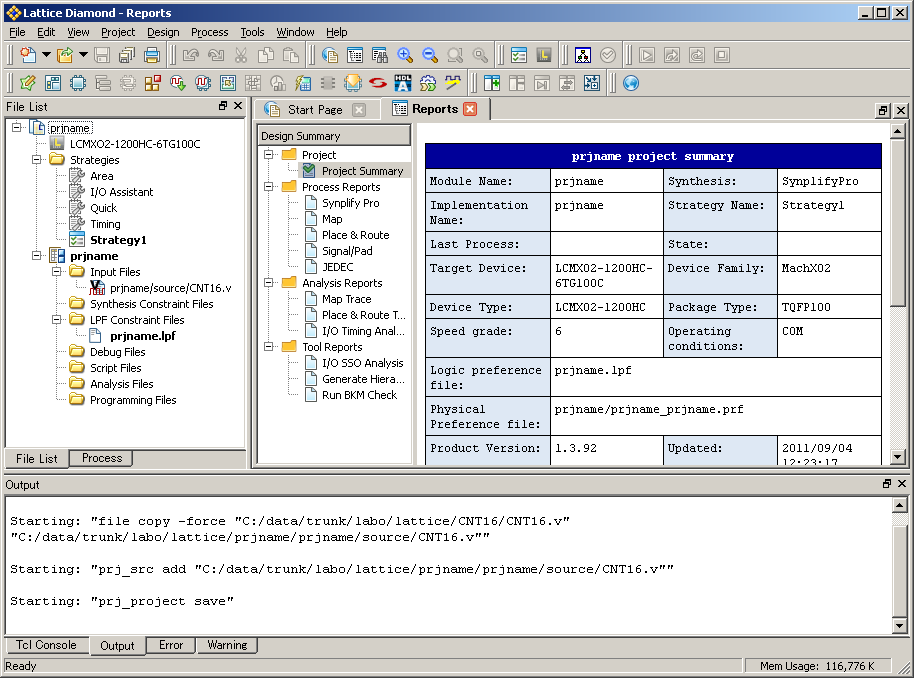Image resolution: width=914 pixels, height=678 pixels.
Task: Click the split tab group add icon
Action: pyautogui.click(x=492, y=83)
